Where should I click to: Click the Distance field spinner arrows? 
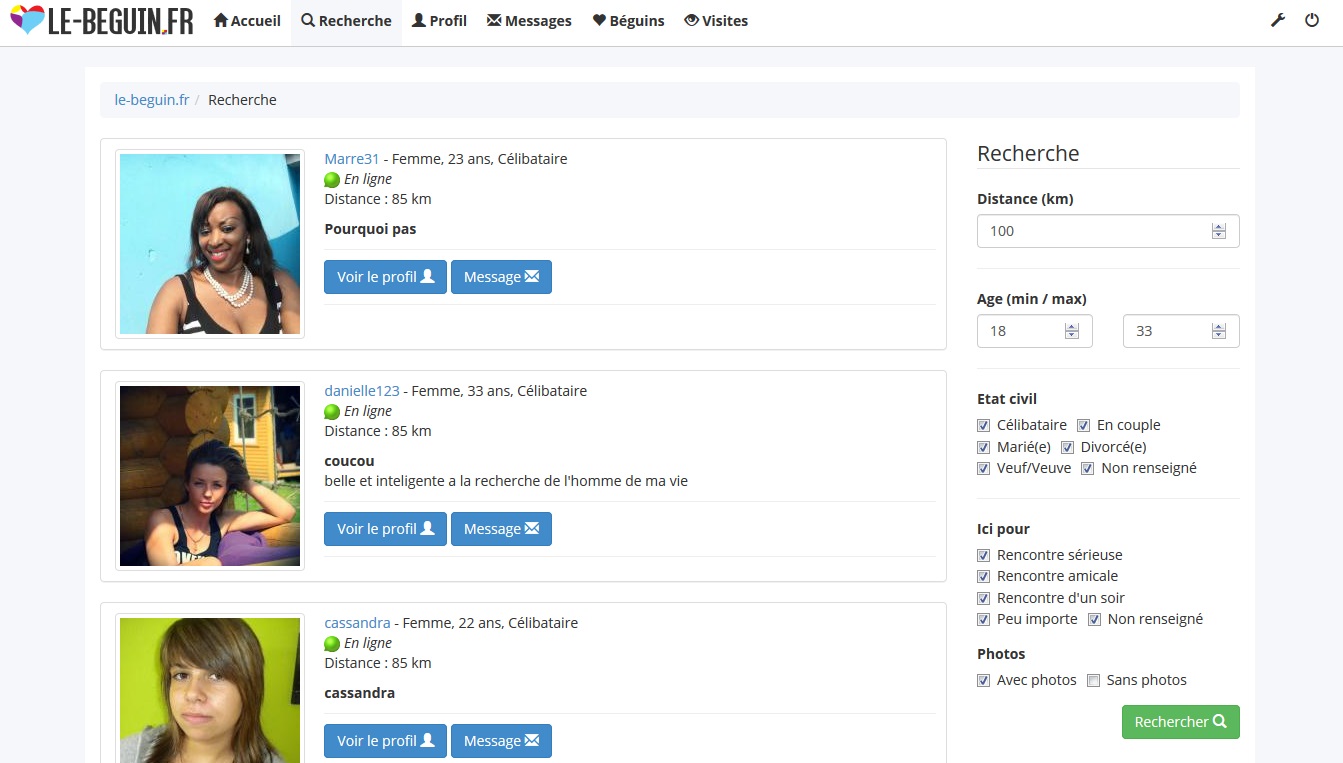click(x=1218, y=231)
